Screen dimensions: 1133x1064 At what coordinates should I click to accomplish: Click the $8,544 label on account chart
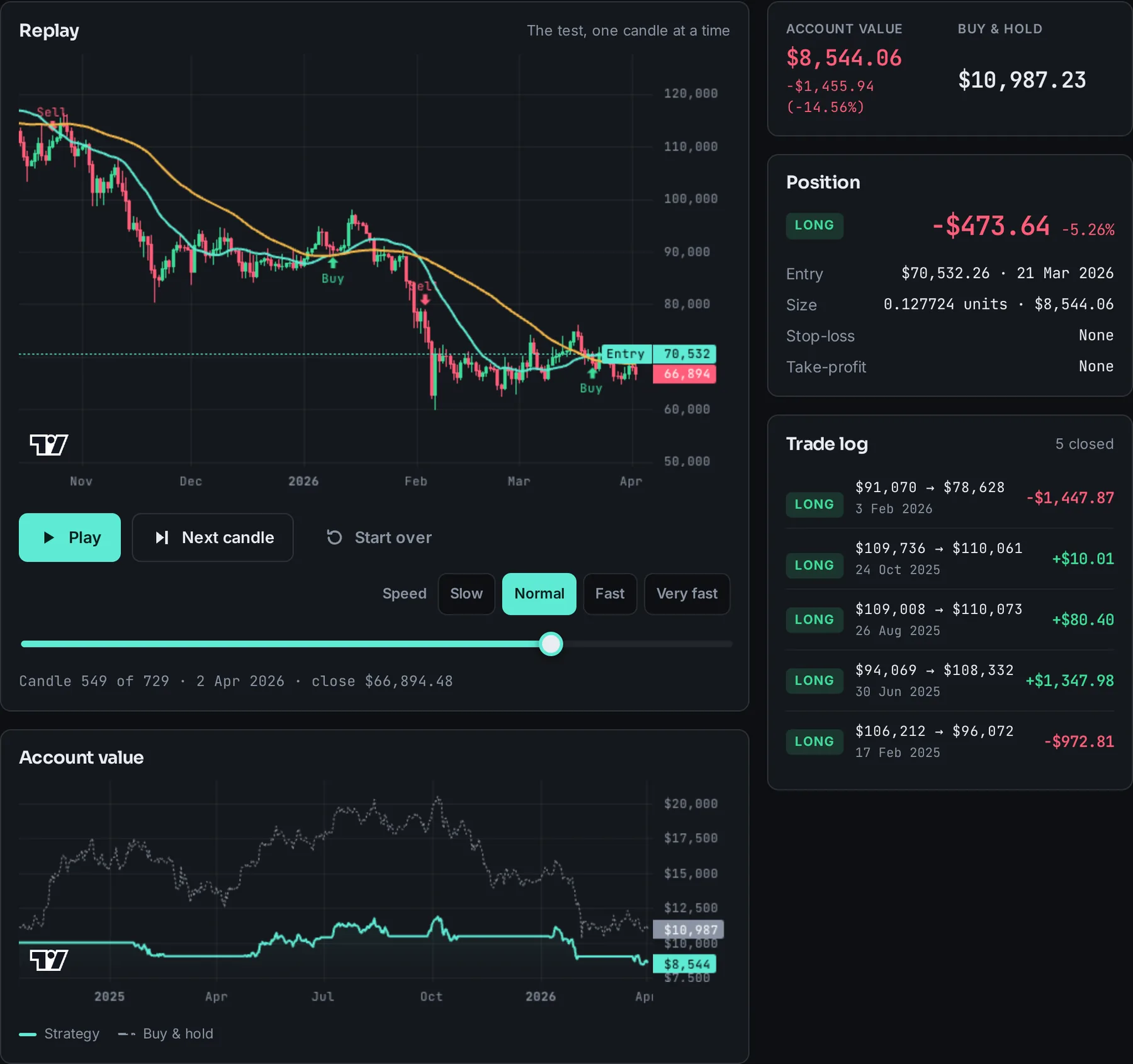685,964
